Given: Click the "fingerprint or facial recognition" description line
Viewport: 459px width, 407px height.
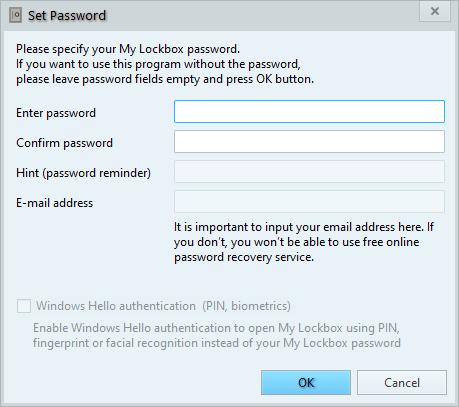Looking at the screenshot, I should tap(217, 343).
